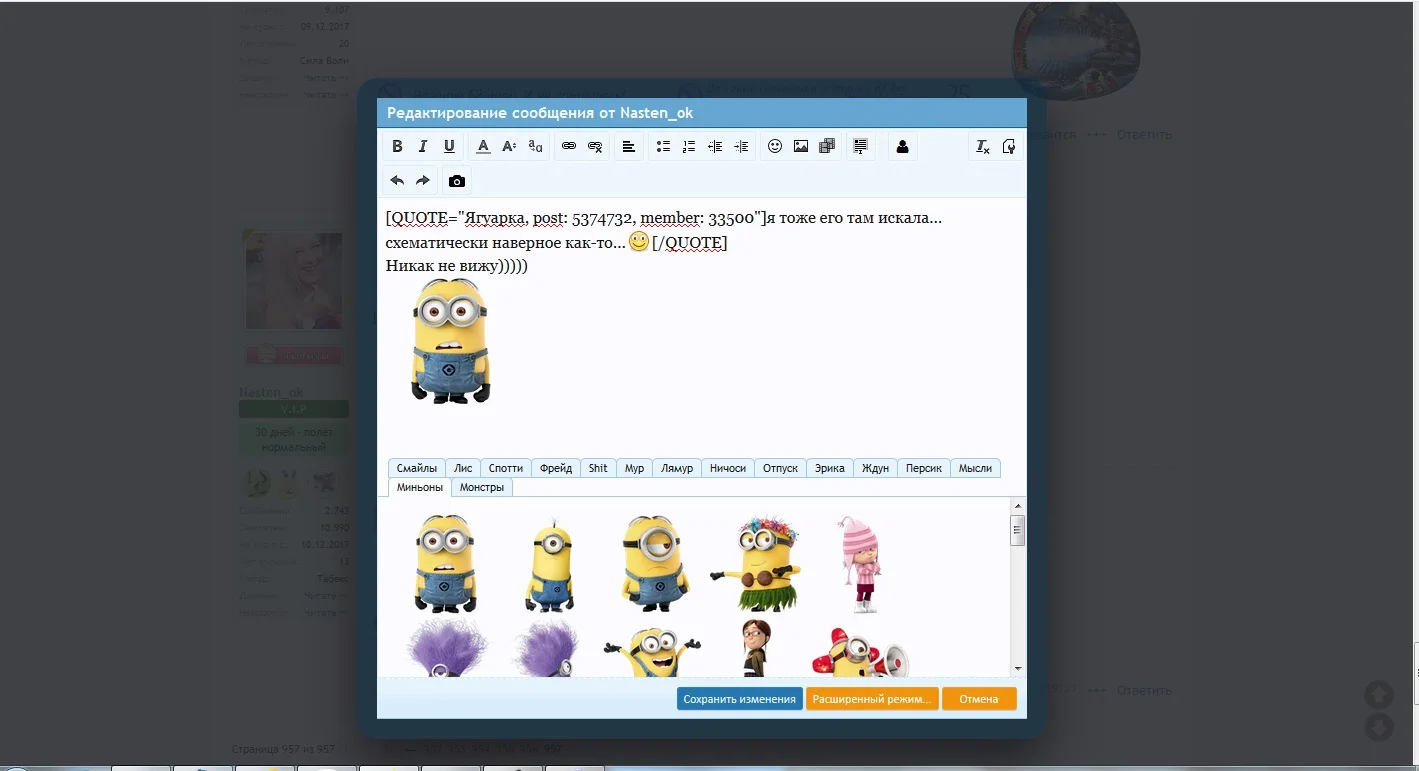Screen dimensions: 1419x771
Task: Switch to the Эрика smiley tab
Action: 830,468
